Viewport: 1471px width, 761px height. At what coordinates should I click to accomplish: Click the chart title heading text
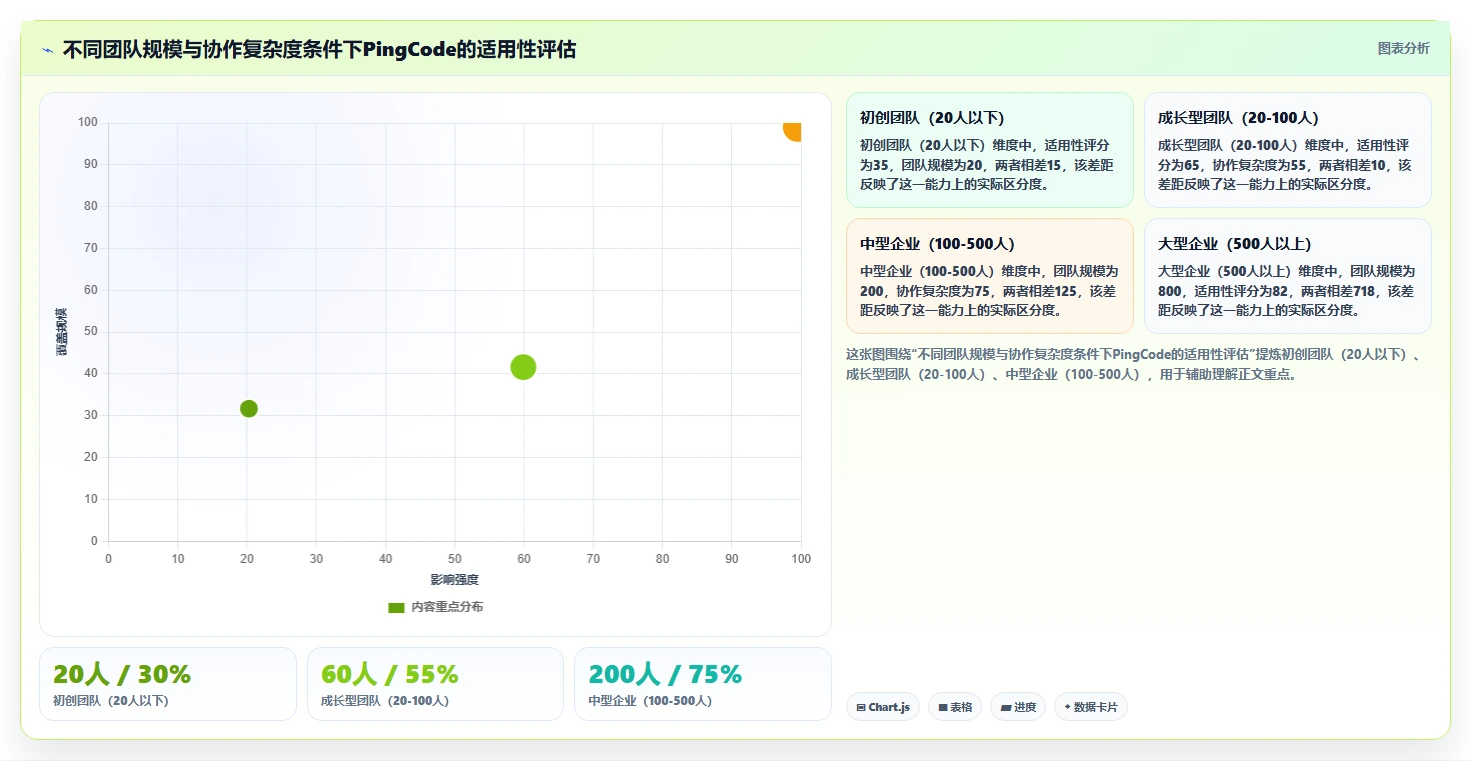pos(319,49)
